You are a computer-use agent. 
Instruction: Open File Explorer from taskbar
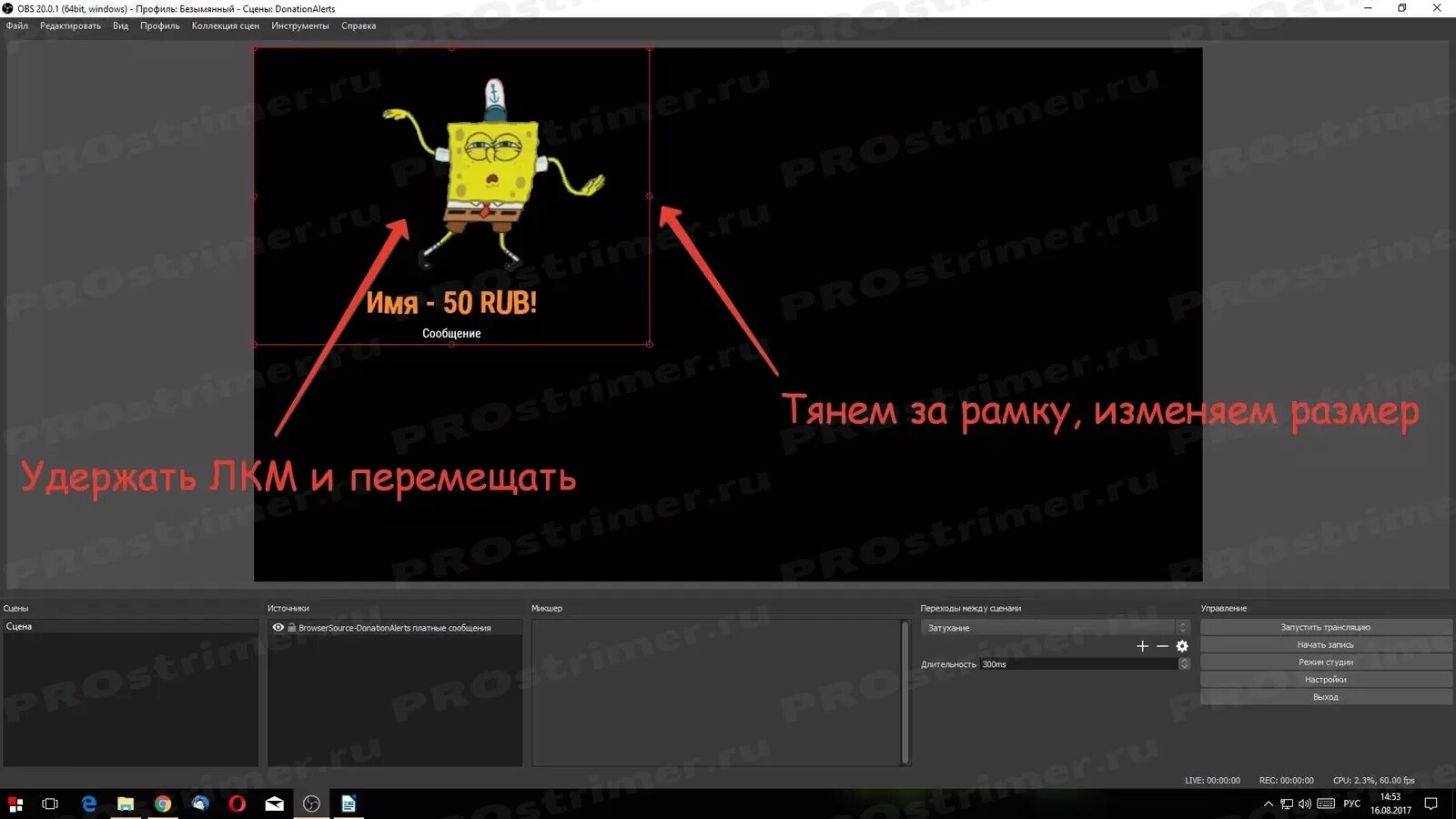[x=126, y=804]
